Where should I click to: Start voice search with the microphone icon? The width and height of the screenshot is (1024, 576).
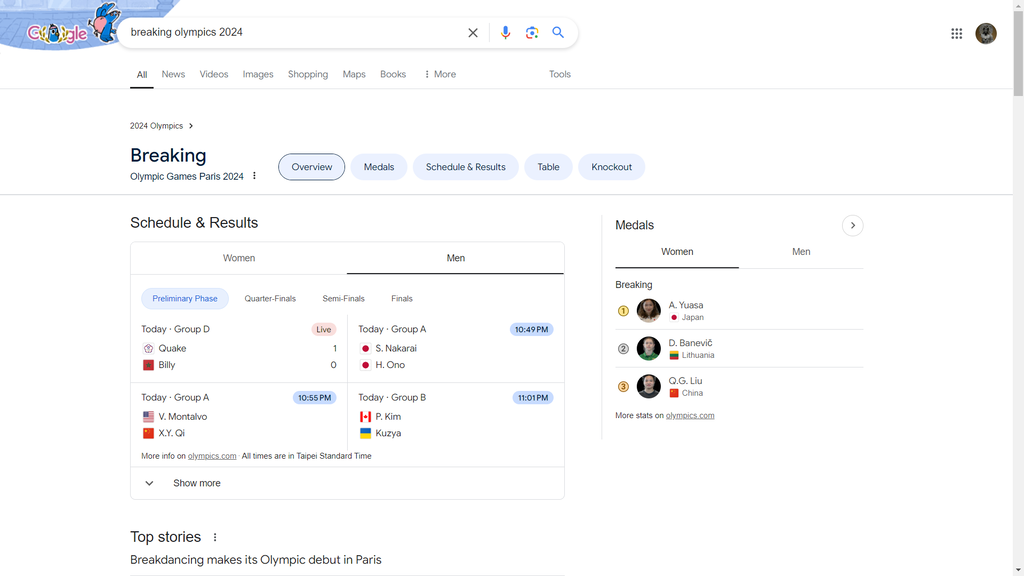tap(505, 33)
